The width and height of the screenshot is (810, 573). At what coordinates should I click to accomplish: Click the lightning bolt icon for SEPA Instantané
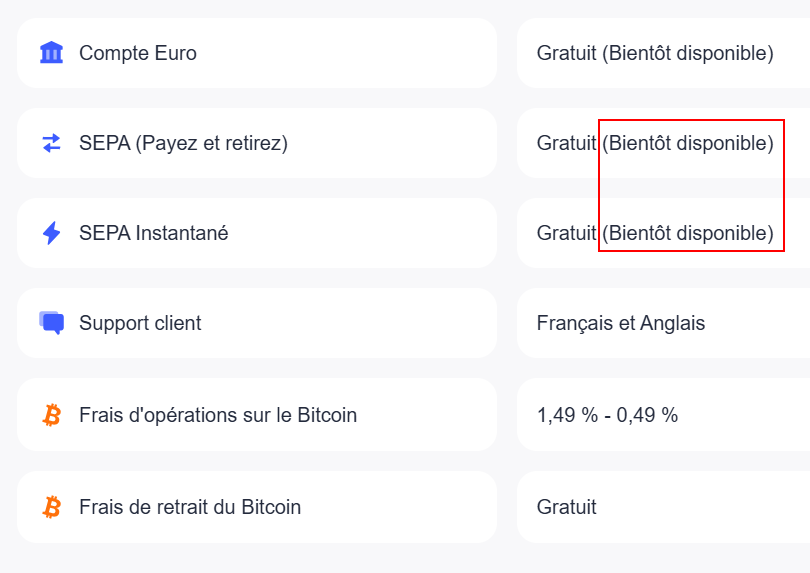coord(51,233)
